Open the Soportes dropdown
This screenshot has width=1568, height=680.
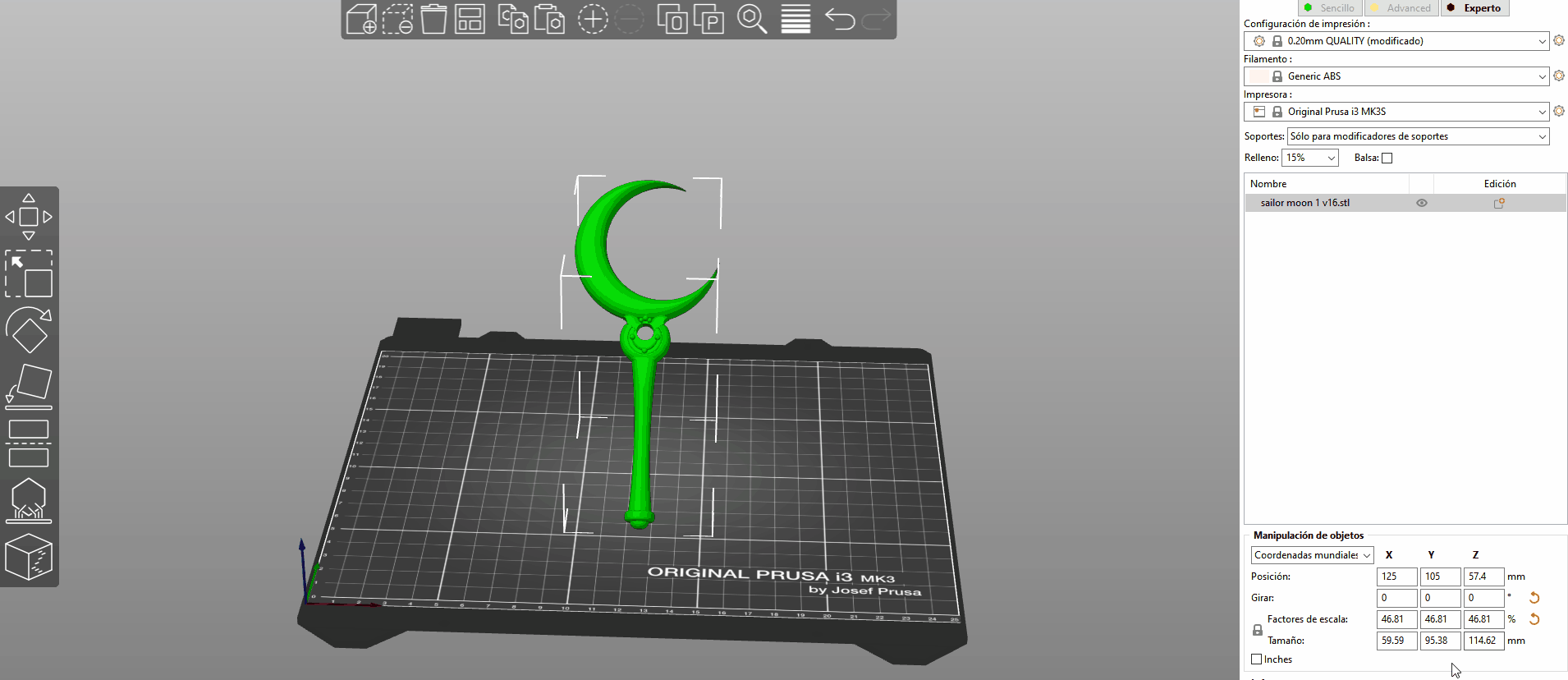click(x=1418, y=136)
